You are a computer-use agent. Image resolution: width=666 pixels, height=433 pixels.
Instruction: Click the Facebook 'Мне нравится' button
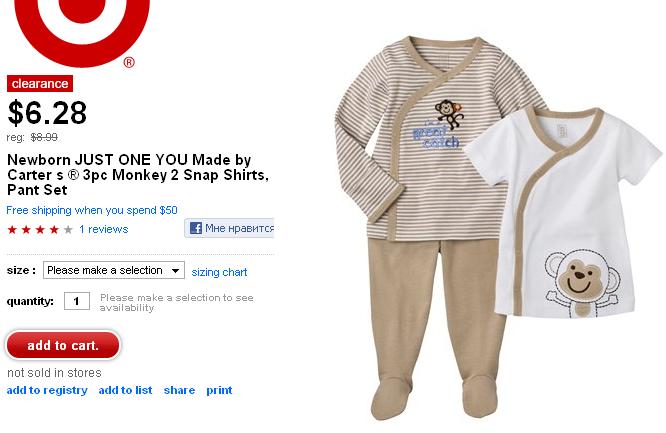229,228
